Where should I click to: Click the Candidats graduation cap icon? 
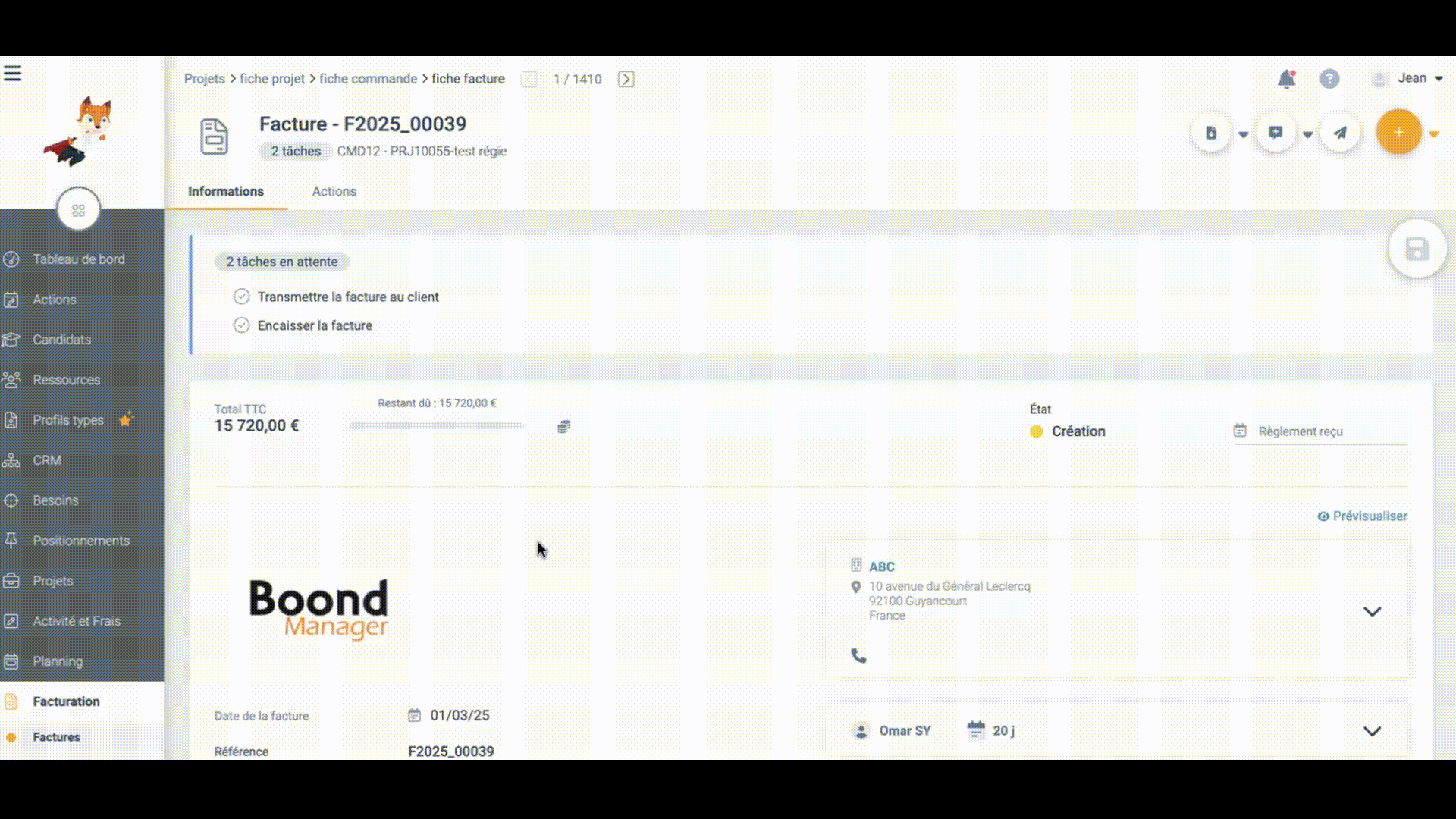coord(11,340)
